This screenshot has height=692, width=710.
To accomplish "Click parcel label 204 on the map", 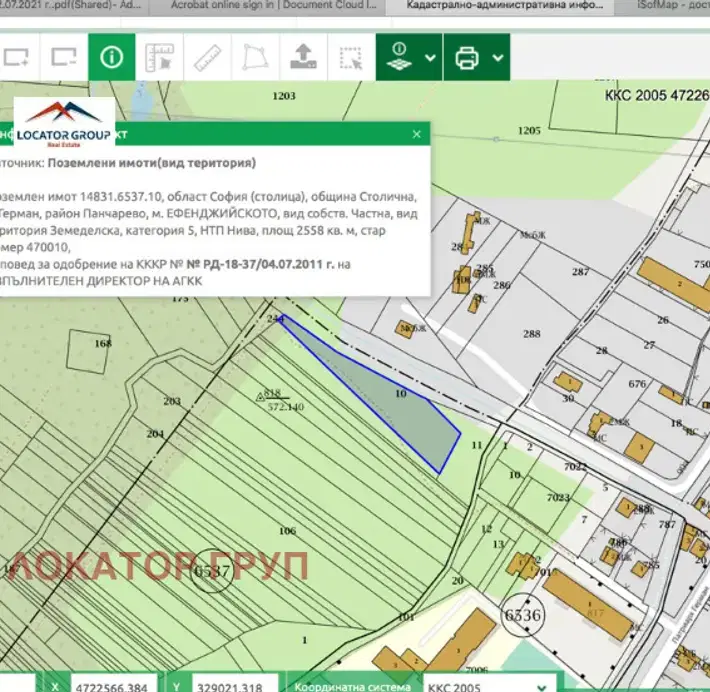I will 155,433.
